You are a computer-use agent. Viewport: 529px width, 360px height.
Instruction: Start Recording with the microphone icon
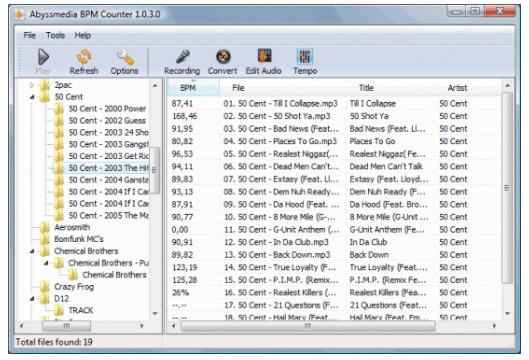tap(183, 57)
